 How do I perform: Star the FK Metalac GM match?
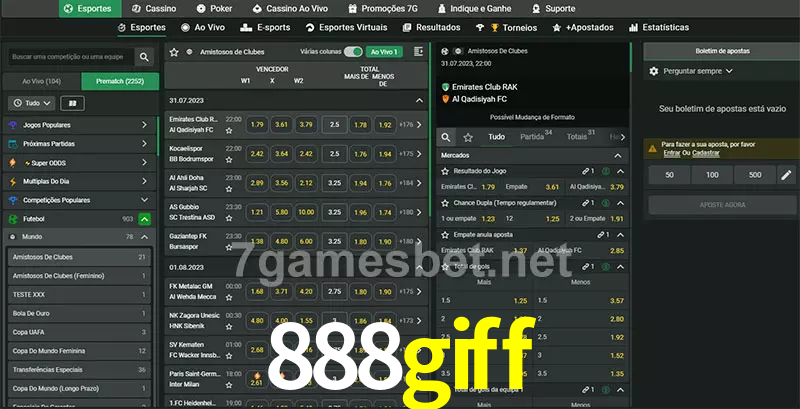[x=229, y=297]
